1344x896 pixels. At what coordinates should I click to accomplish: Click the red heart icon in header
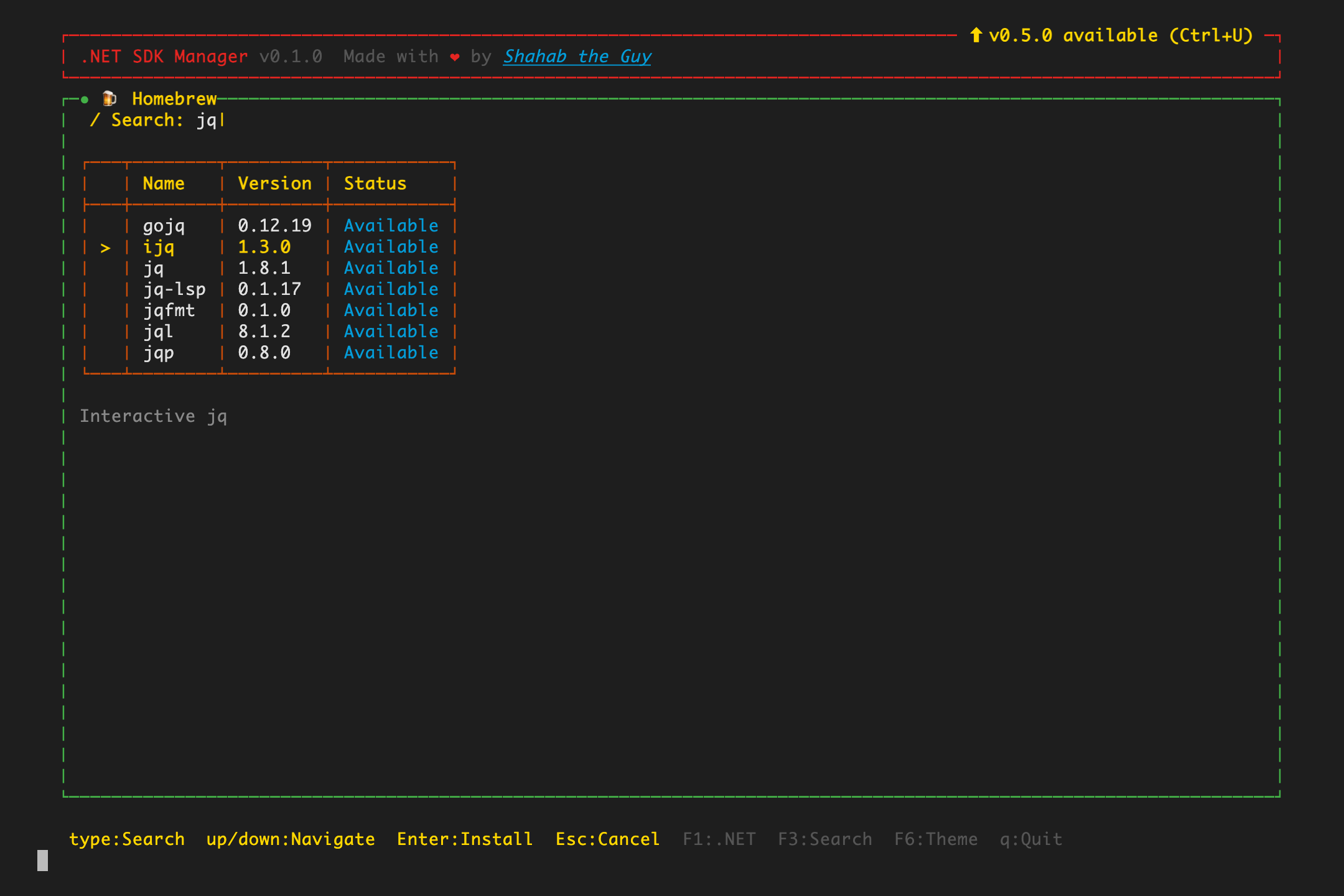point(455,57)
